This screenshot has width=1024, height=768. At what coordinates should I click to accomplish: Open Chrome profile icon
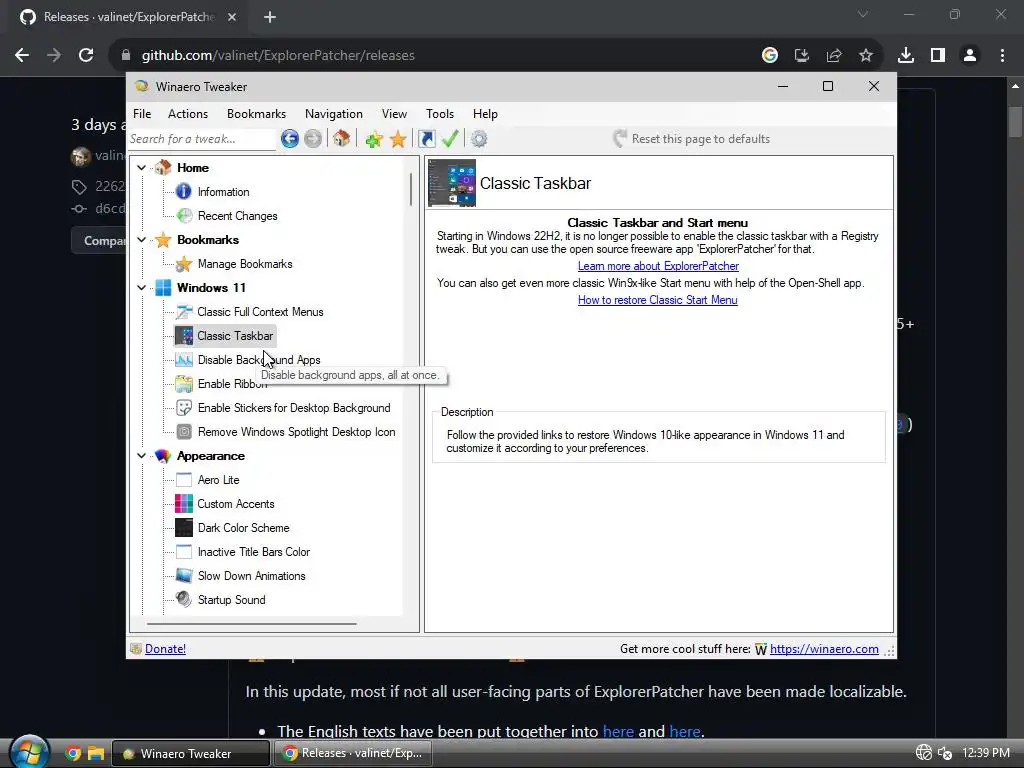(x=970, y=56)
